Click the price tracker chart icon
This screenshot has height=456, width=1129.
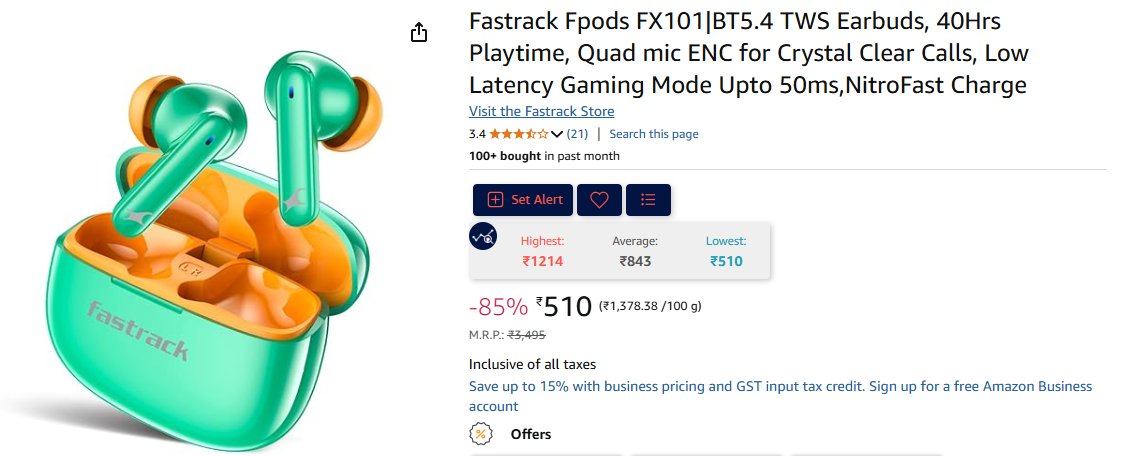coord(482,236)
